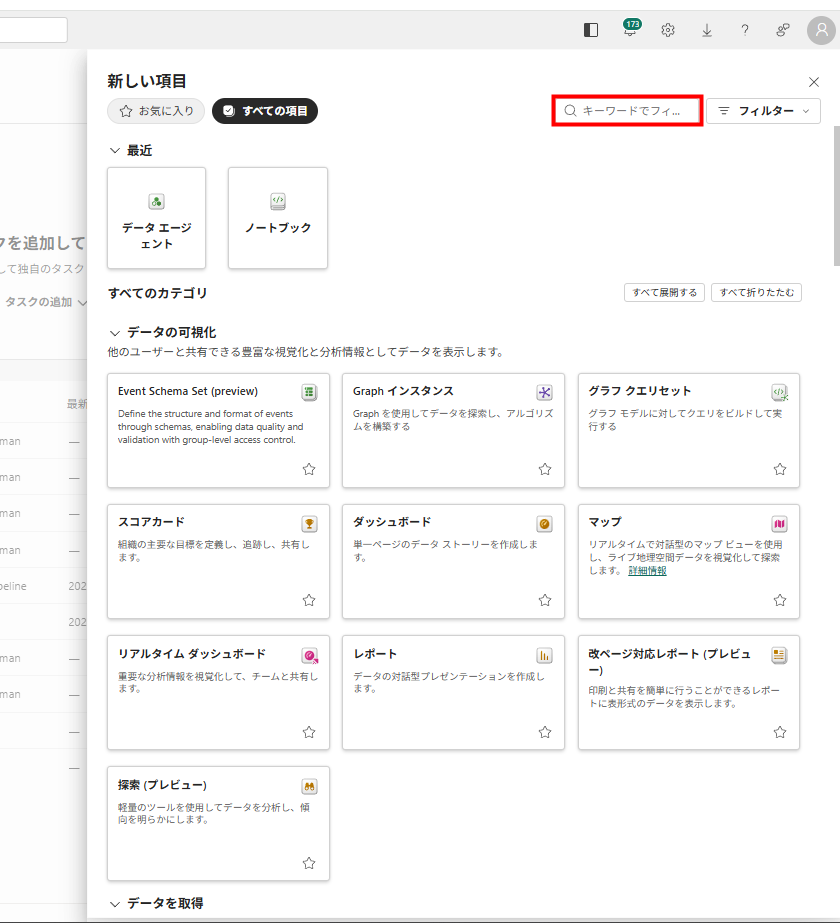The image size is (840, 923).
Task: Open the フィルター dropdown
Action: coord(763,111)
